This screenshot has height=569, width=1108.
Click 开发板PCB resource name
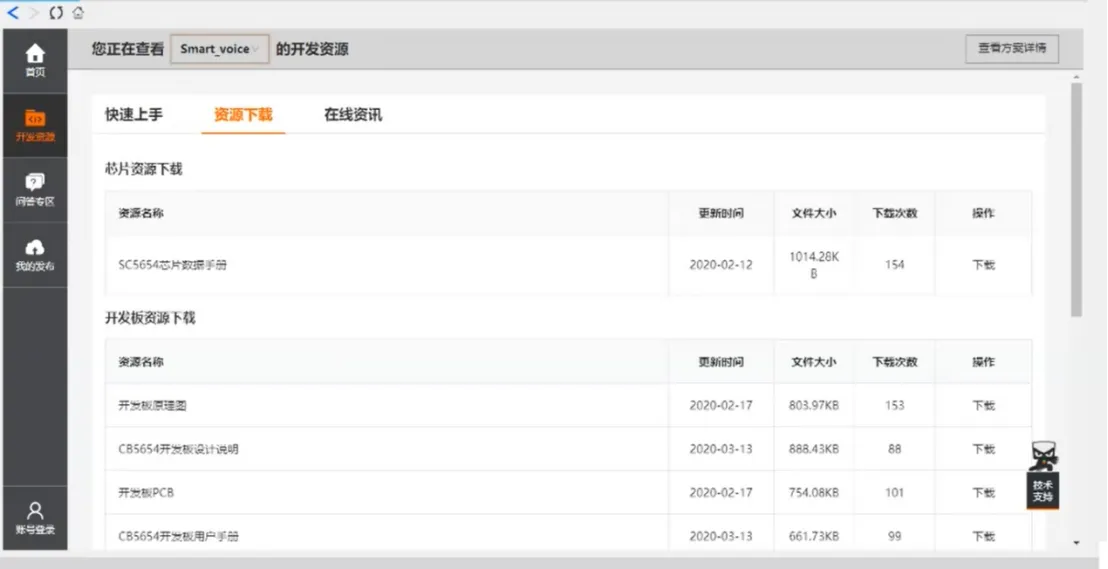pyautogui.click(x=146, y=493)
